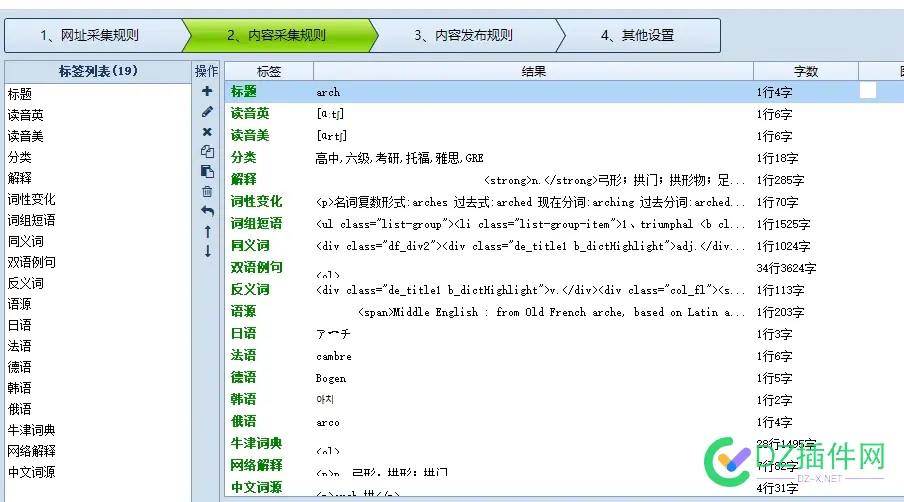
Task: Click result '高中,六级,考研,托福,雅思,GRE'
Action: point(400,158)
